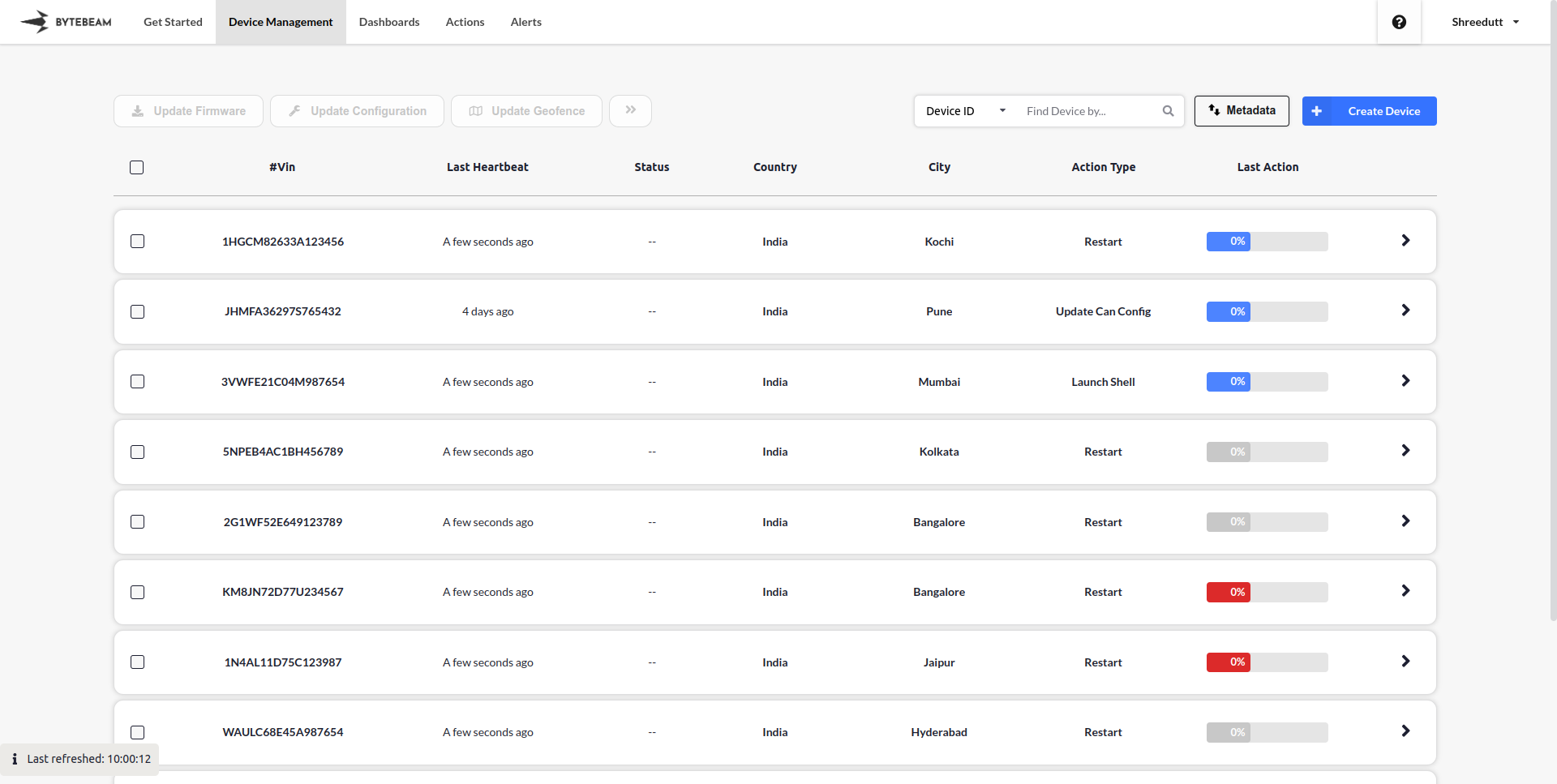
Task: Show more actions with double-chevron button
Action: point(630,111)
